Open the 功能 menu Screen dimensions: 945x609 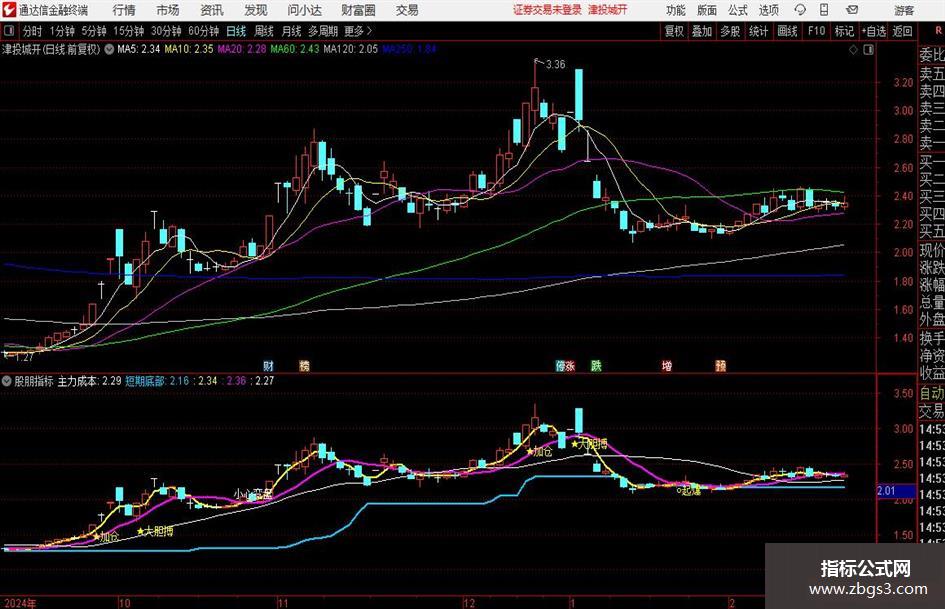coord(676,10)
